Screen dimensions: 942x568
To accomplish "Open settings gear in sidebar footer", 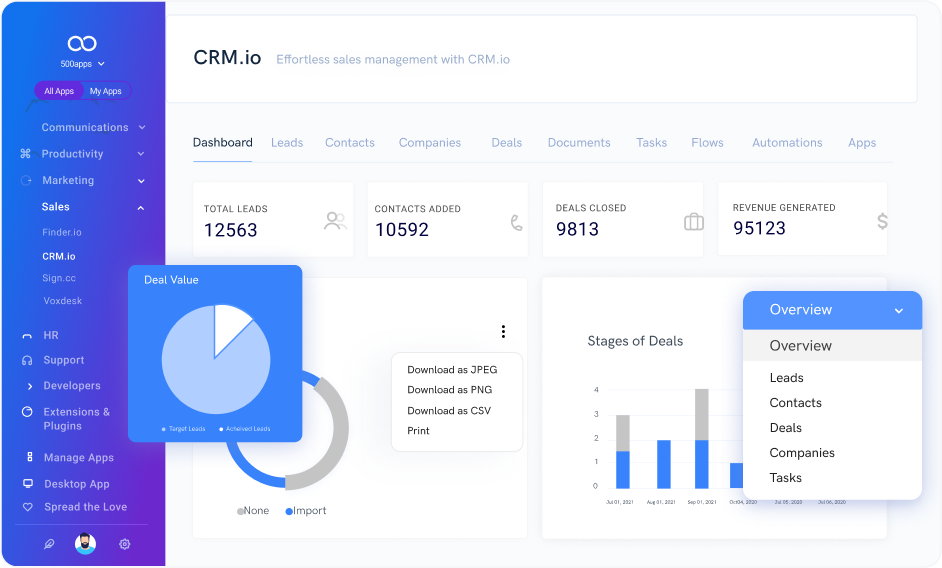I will coord(124,544).
